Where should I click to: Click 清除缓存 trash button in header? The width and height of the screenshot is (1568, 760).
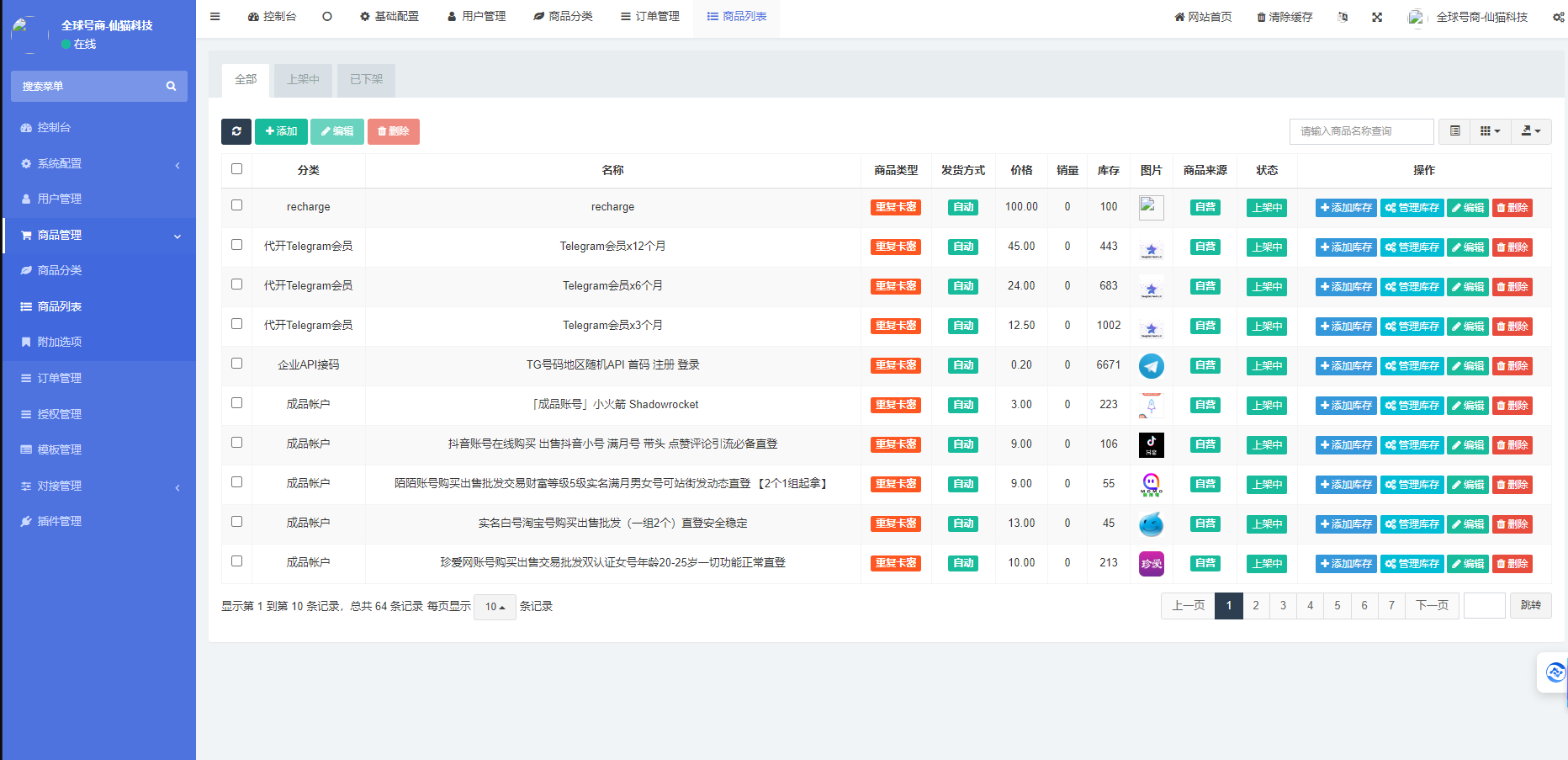[1285, 17]
